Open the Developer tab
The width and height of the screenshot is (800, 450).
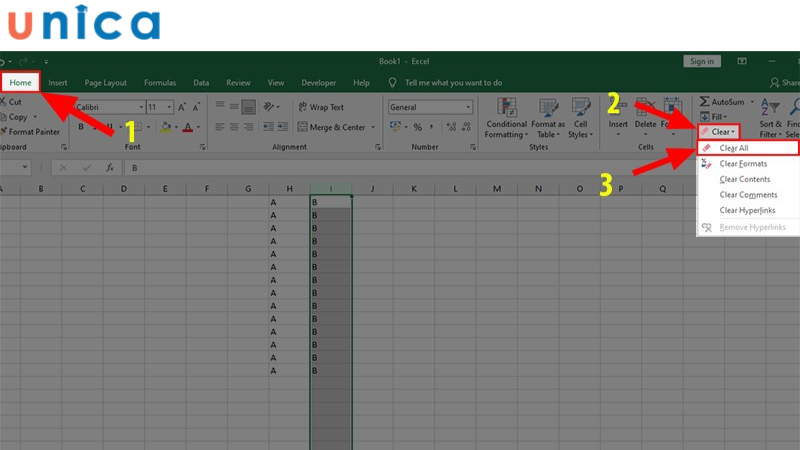318,83
